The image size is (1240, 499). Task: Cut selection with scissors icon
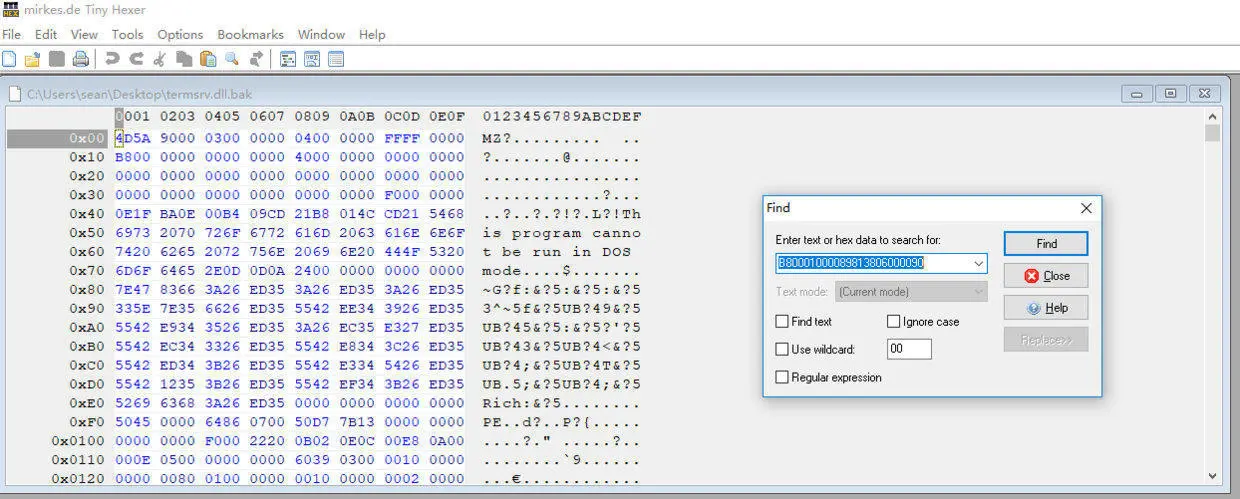click(160, 59)
